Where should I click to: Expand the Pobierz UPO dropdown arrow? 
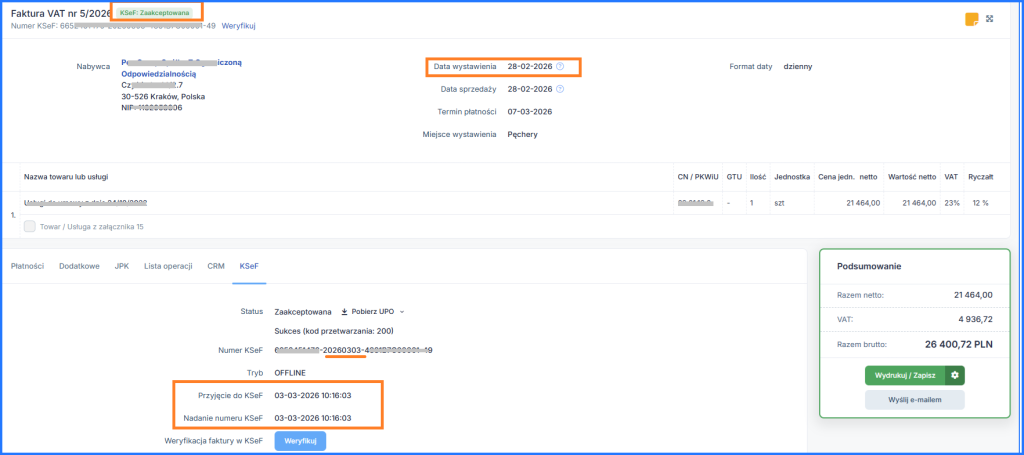click(x=402, y=312)
